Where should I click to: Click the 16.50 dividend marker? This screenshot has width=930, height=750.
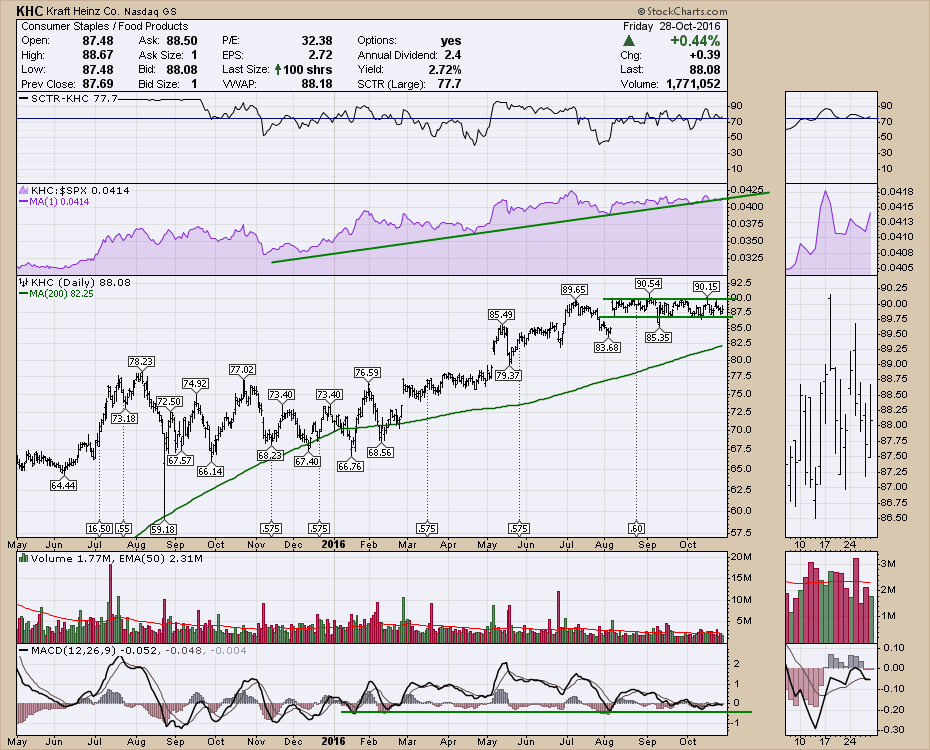(99, 528)
